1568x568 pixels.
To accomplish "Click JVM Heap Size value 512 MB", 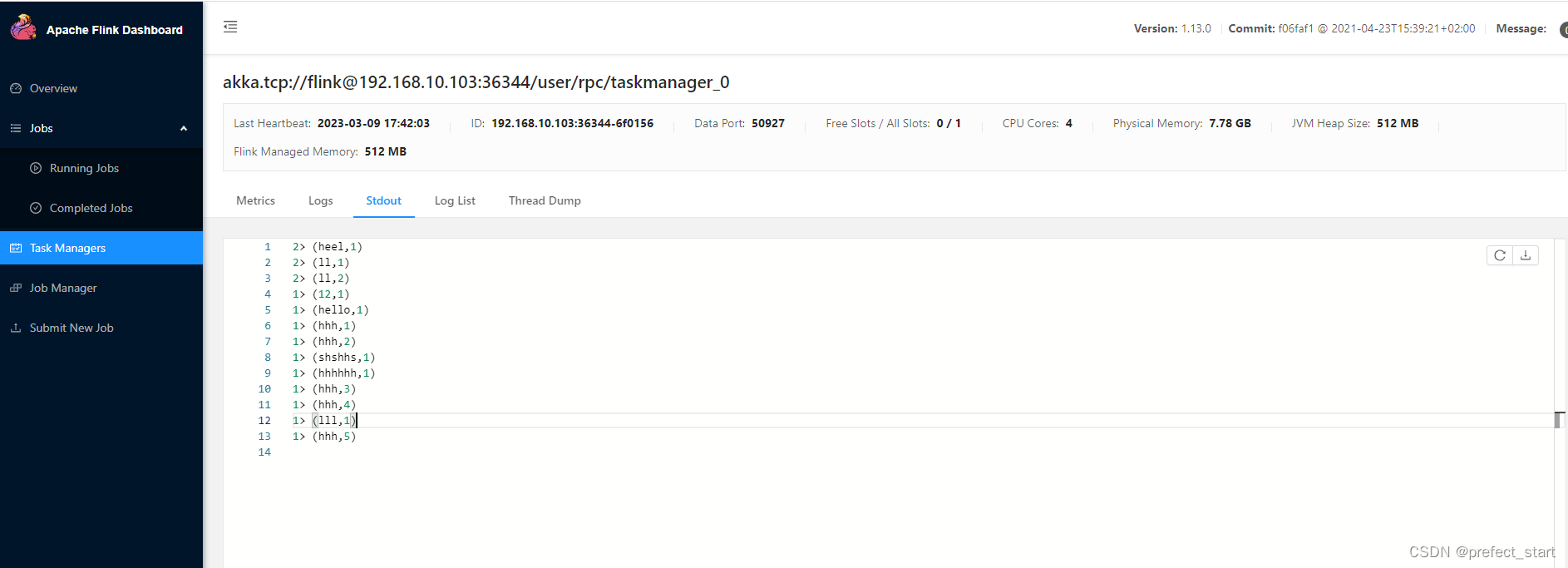I will pos(1398,123).
